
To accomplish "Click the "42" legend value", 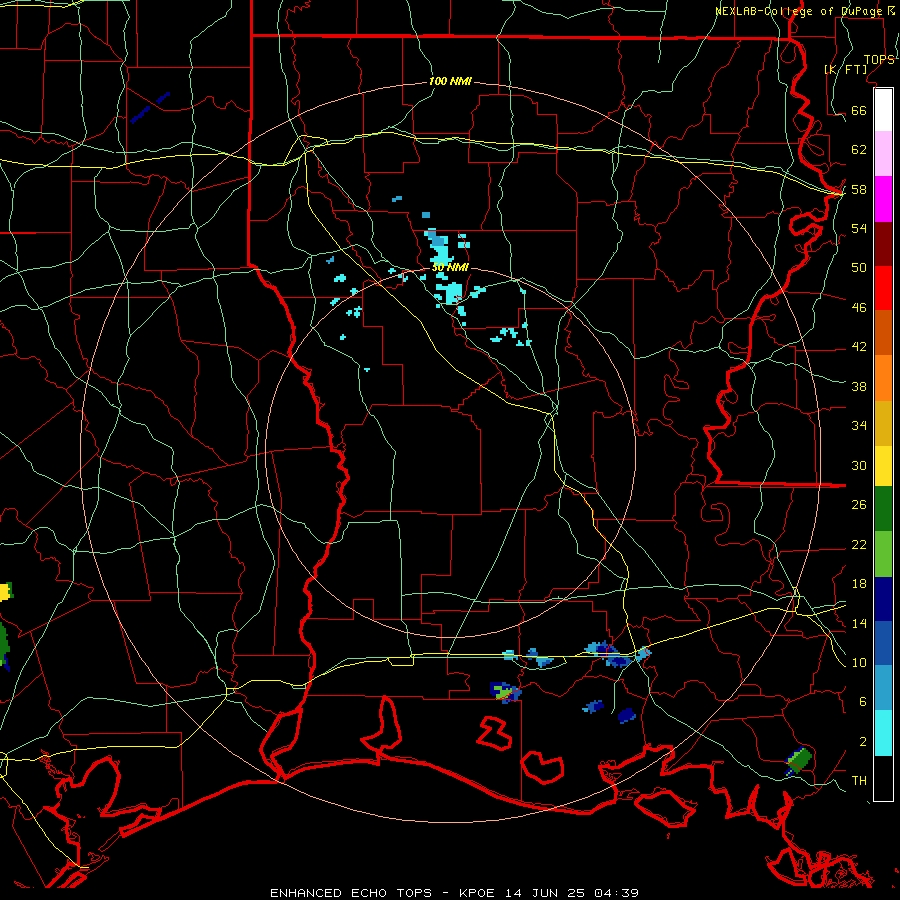I will click(x=859, y=347).
